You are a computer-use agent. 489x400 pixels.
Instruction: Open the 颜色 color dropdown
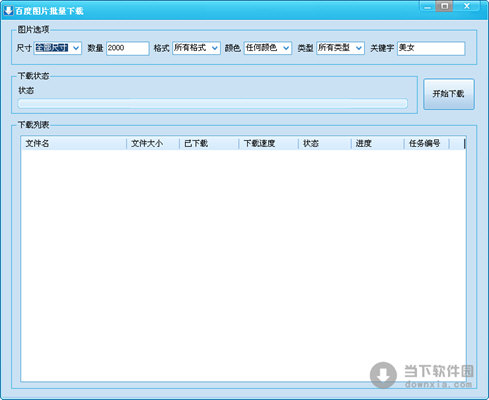tap(268, 48)
